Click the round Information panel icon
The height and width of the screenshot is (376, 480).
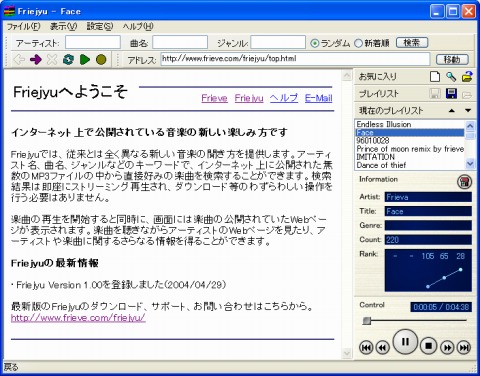point(464,182)
